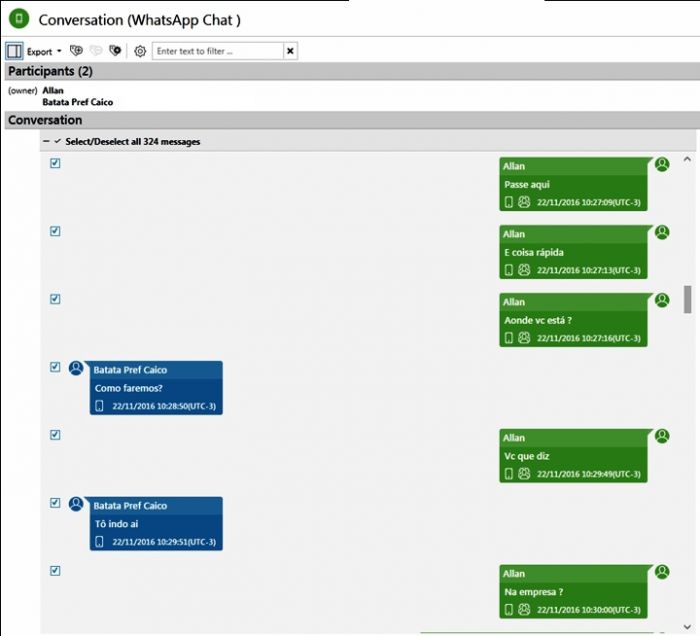Click timestamp 22/11/2016 10:30:00(UTC-3)
The image size is (700, 636).
(588, 610)
